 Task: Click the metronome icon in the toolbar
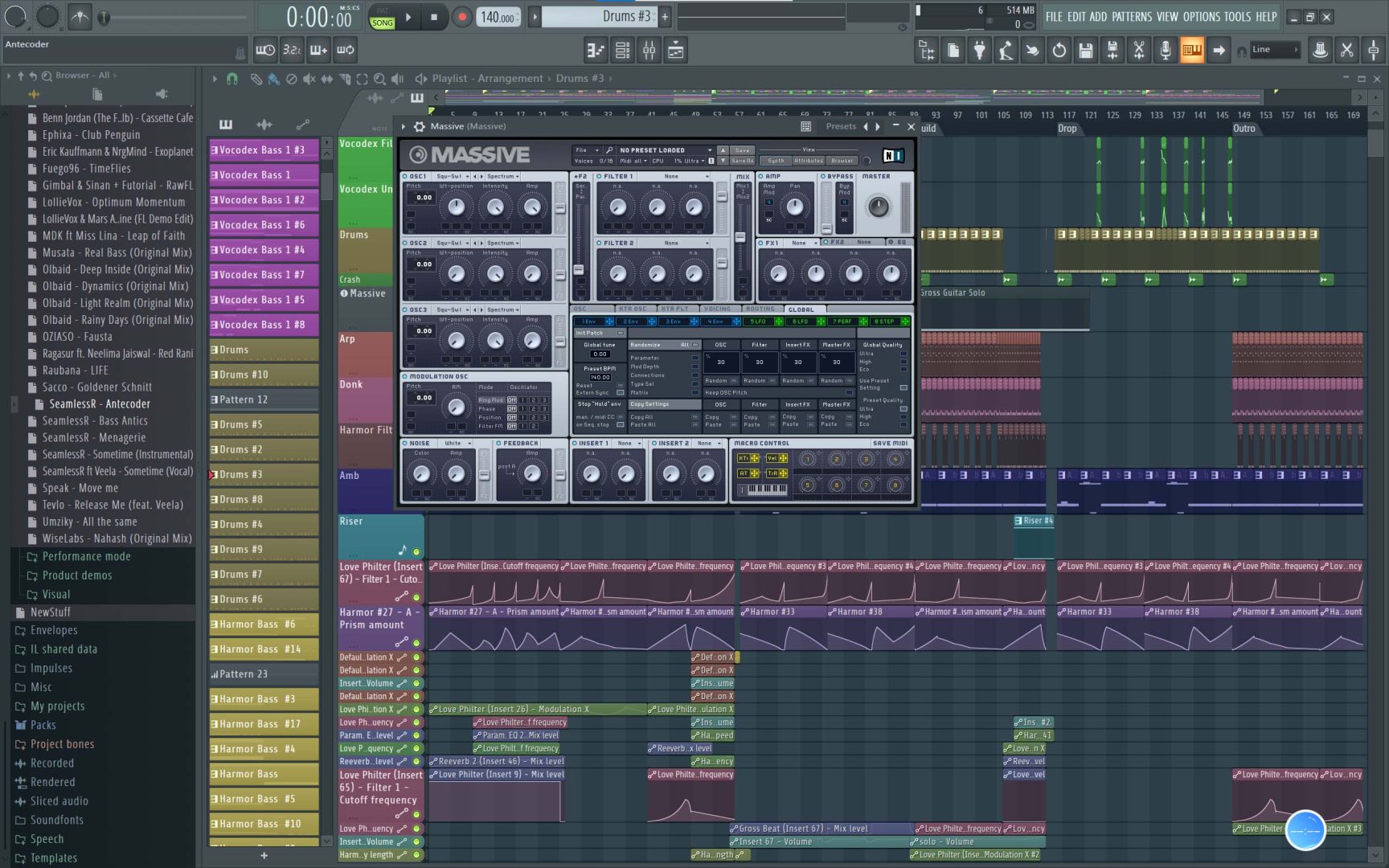79,17
